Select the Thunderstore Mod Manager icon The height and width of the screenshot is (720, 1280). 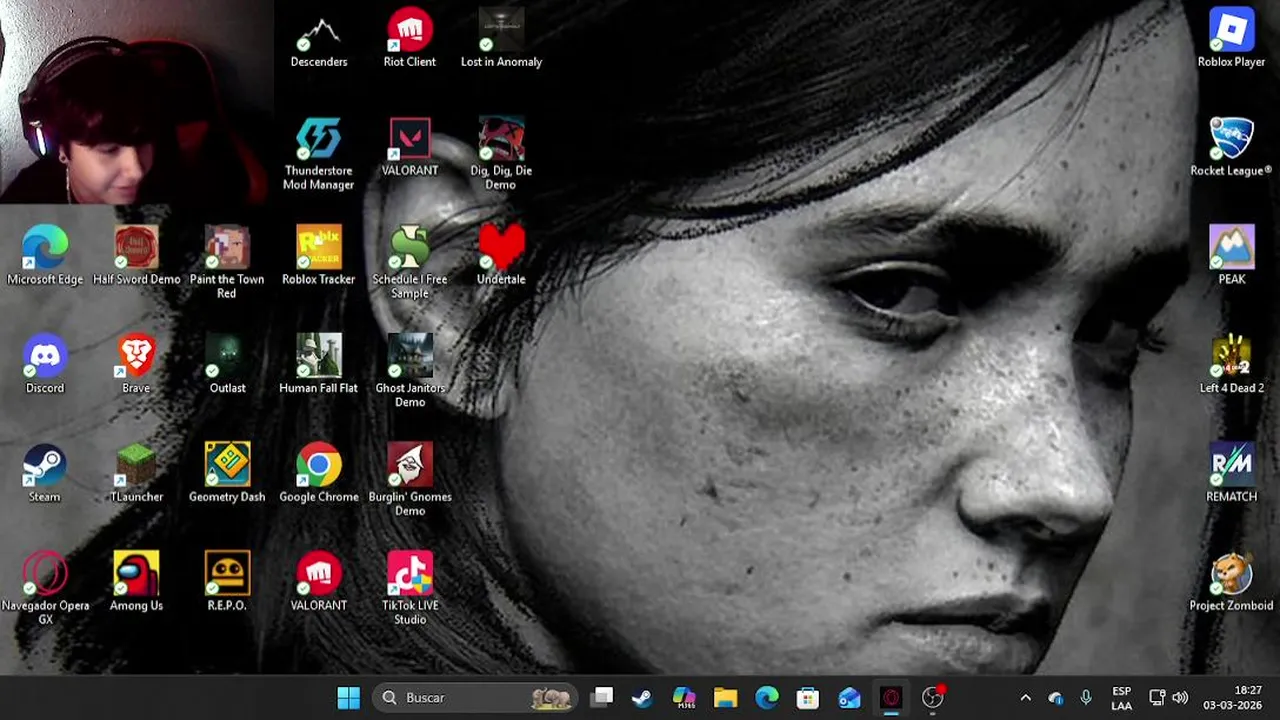319,155
